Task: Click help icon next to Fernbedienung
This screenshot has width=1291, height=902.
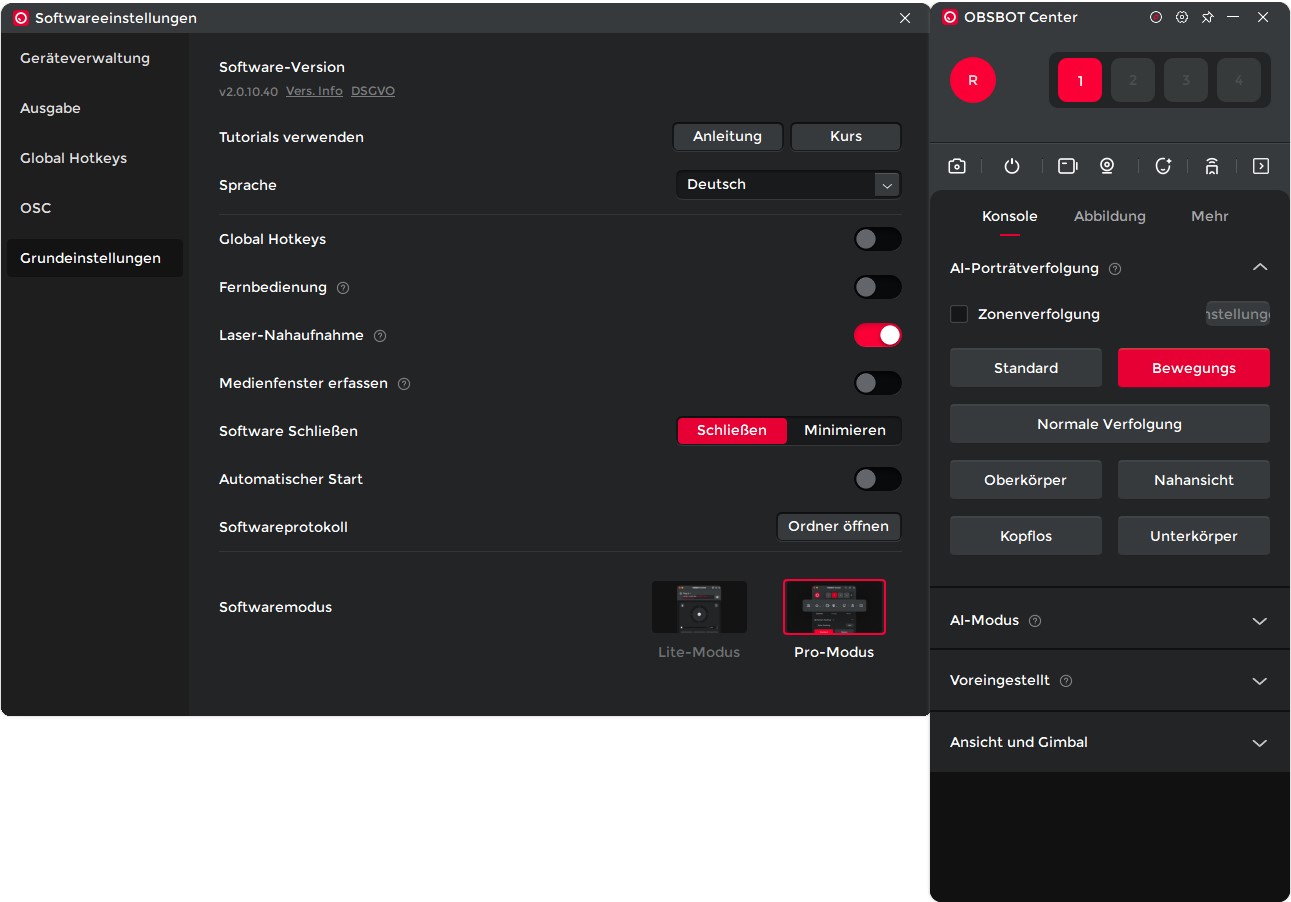Action: coord(343,288)
